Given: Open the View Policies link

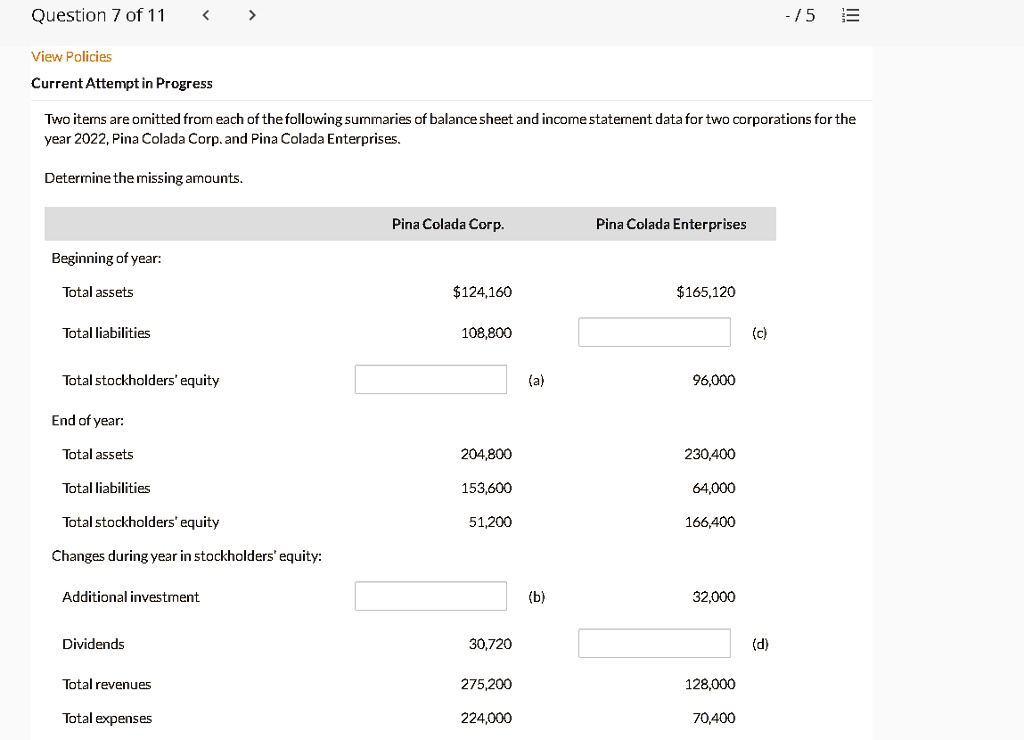Looking at the screenshot, I should pyautogui.click(x=71, y=57).
